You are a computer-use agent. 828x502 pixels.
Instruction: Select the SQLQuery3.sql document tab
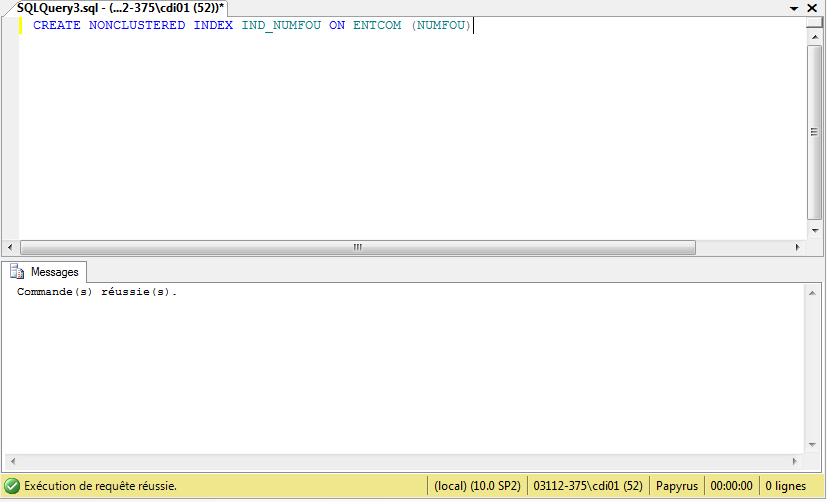click(x=118, y=7)
